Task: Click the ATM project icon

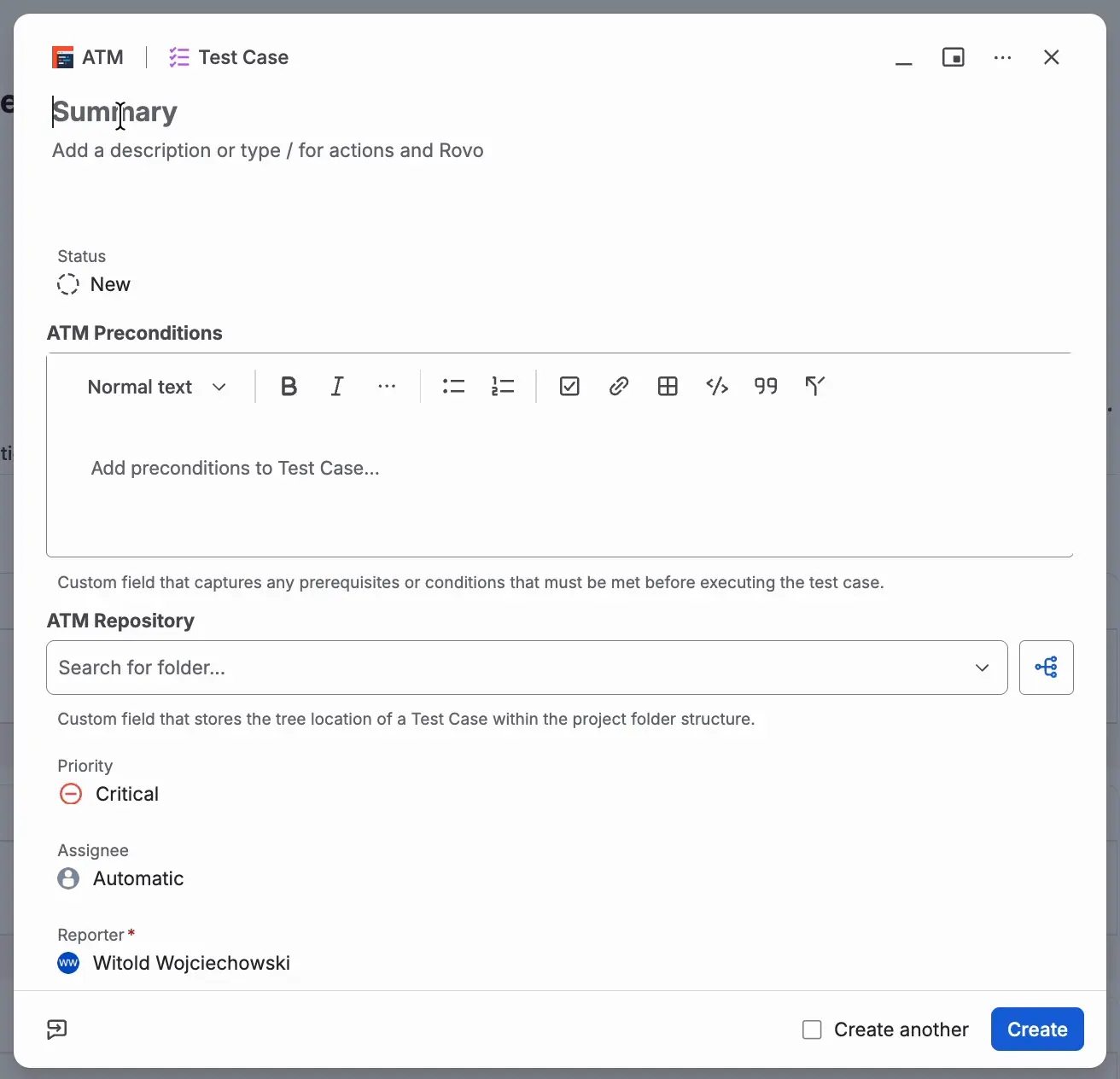Action: [62, 57]
